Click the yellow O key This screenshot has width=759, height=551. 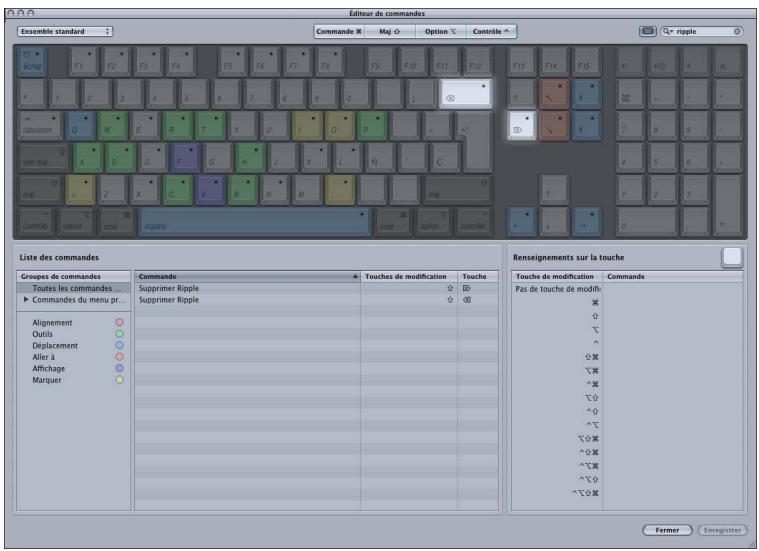(339, 126)
